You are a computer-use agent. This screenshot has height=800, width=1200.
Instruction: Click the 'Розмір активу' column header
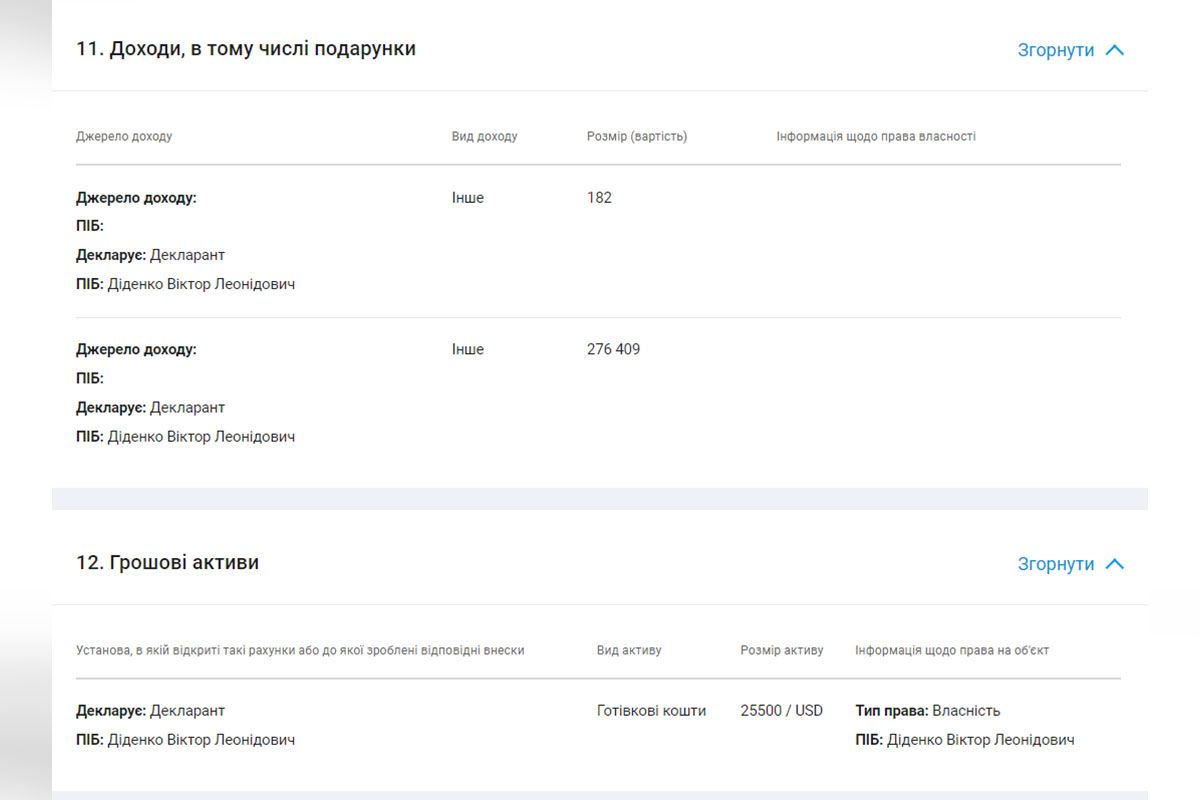click(x=782, y=650)
